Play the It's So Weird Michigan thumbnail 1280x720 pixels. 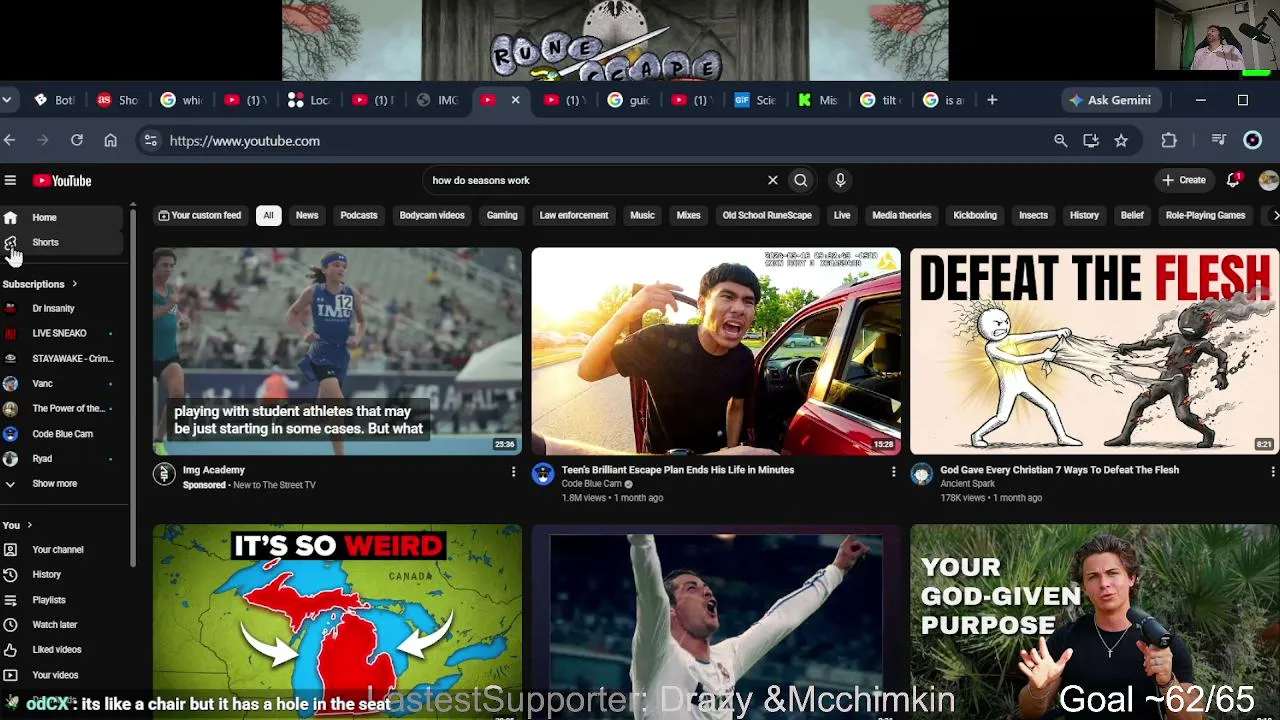pos(337,622)
